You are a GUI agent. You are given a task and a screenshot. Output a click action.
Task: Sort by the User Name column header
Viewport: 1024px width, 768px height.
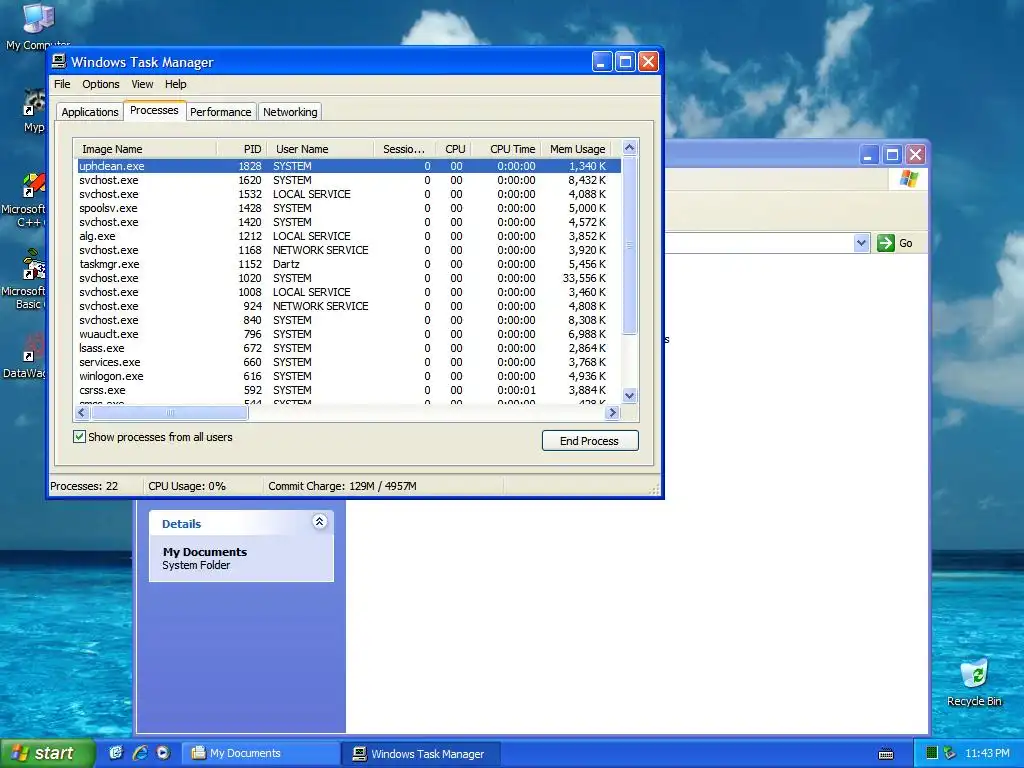(321, 149)
